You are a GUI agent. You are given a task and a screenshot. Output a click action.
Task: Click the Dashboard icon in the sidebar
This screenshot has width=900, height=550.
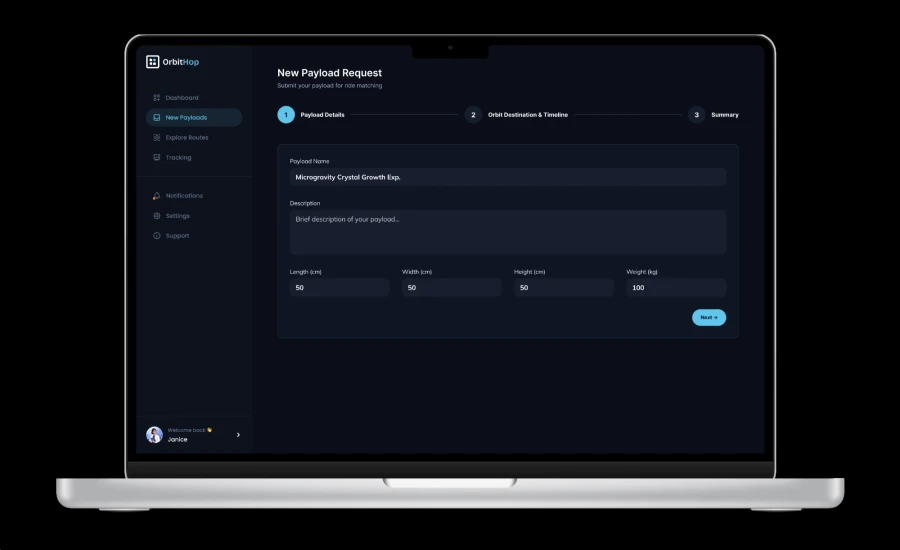tap(157, 98)
